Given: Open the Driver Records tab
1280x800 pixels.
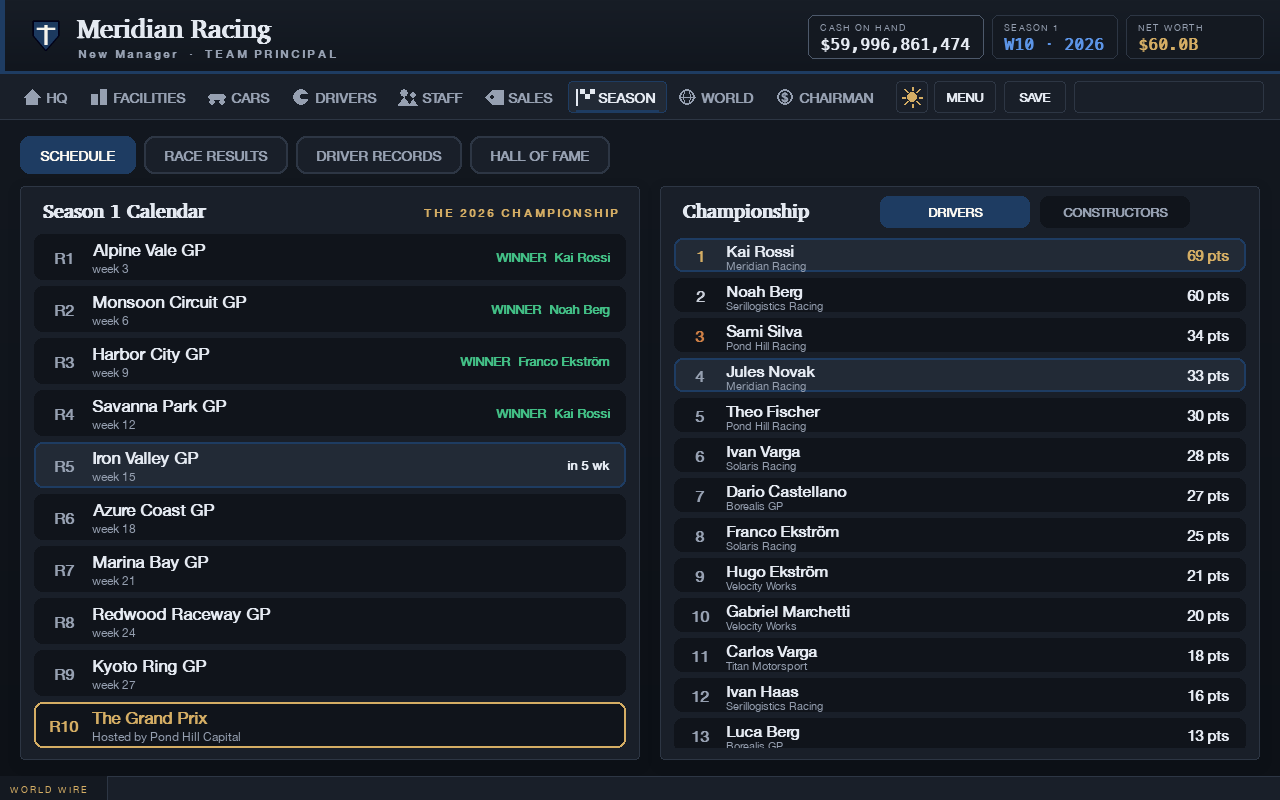Looking at the screenshot, I should (x=379, y=155).
